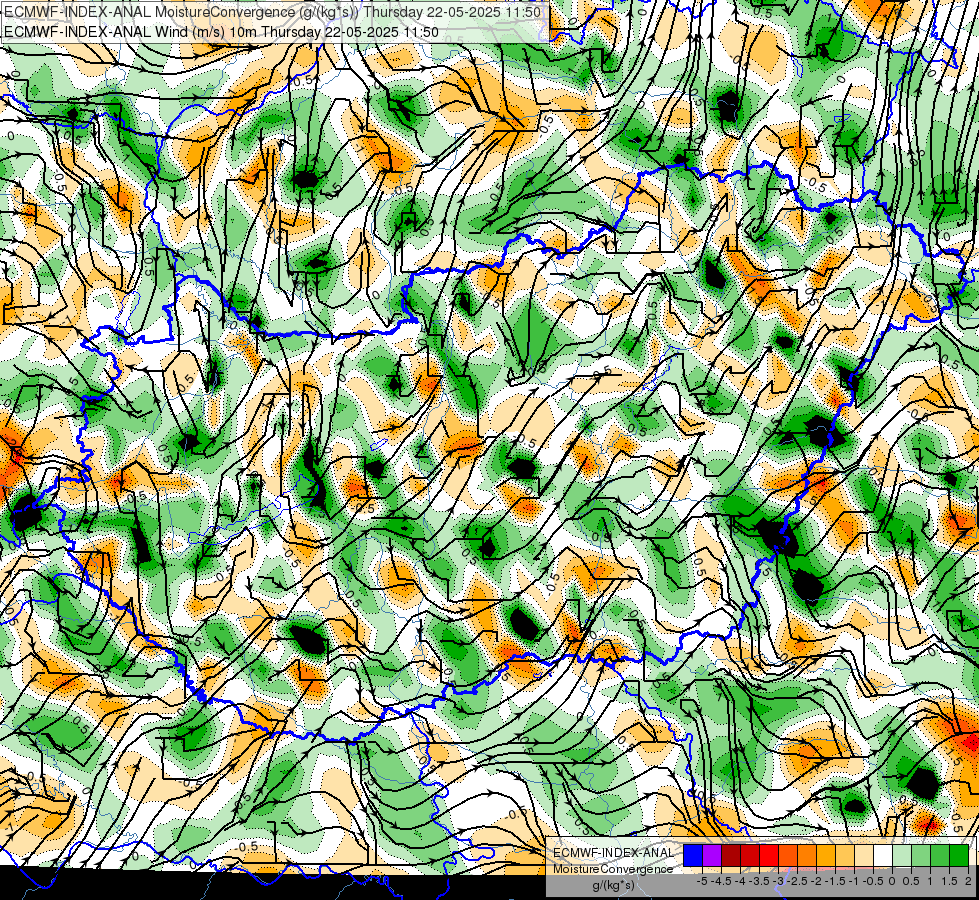Click the legend tick label 2
This screenshot has height=900, width=979.
click(x=968, y=881)
